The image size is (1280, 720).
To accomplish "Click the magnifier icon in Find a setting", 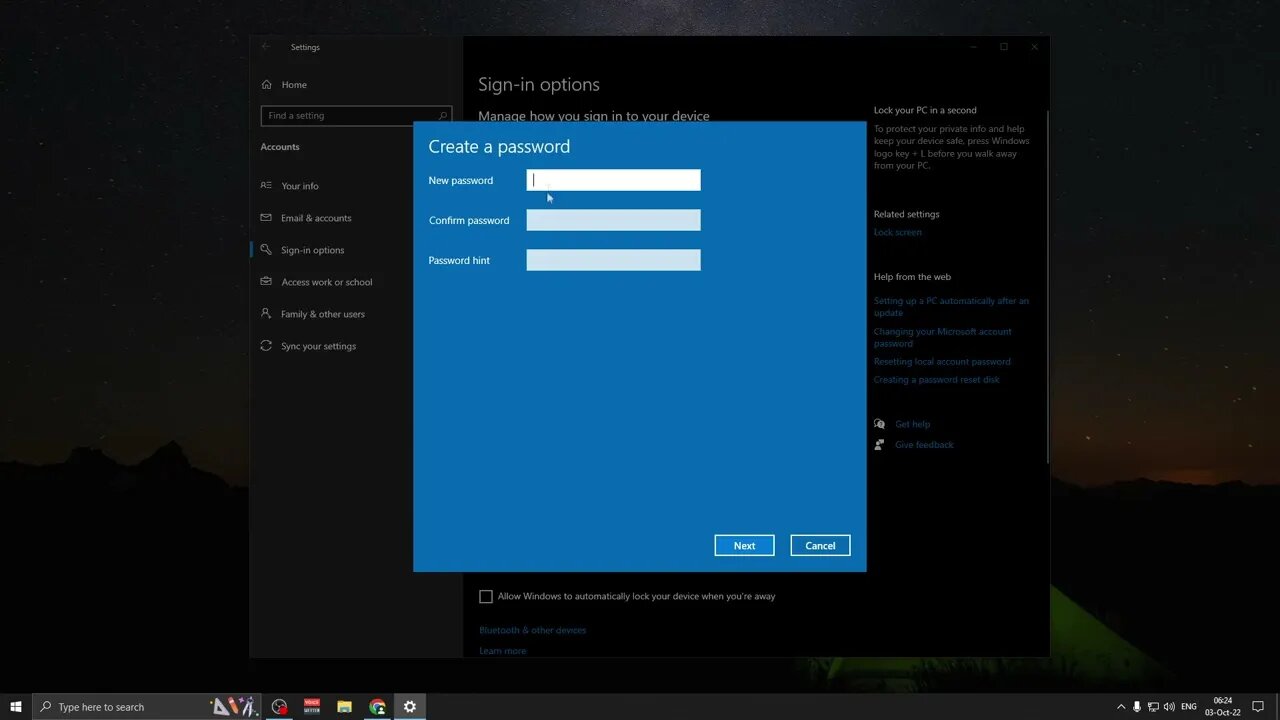I will 442,116.
